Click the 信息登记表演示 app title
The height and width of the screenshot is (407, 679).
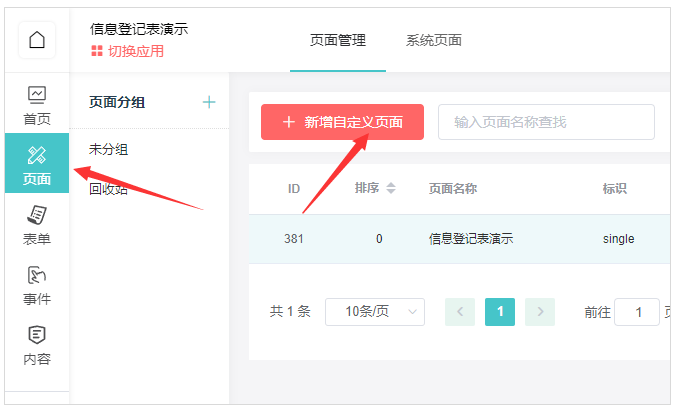pos(139,29)
